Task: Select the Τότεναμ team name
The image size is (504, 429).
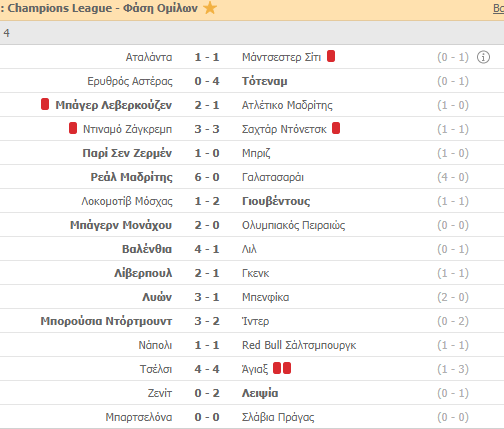Action: (264, 81)
